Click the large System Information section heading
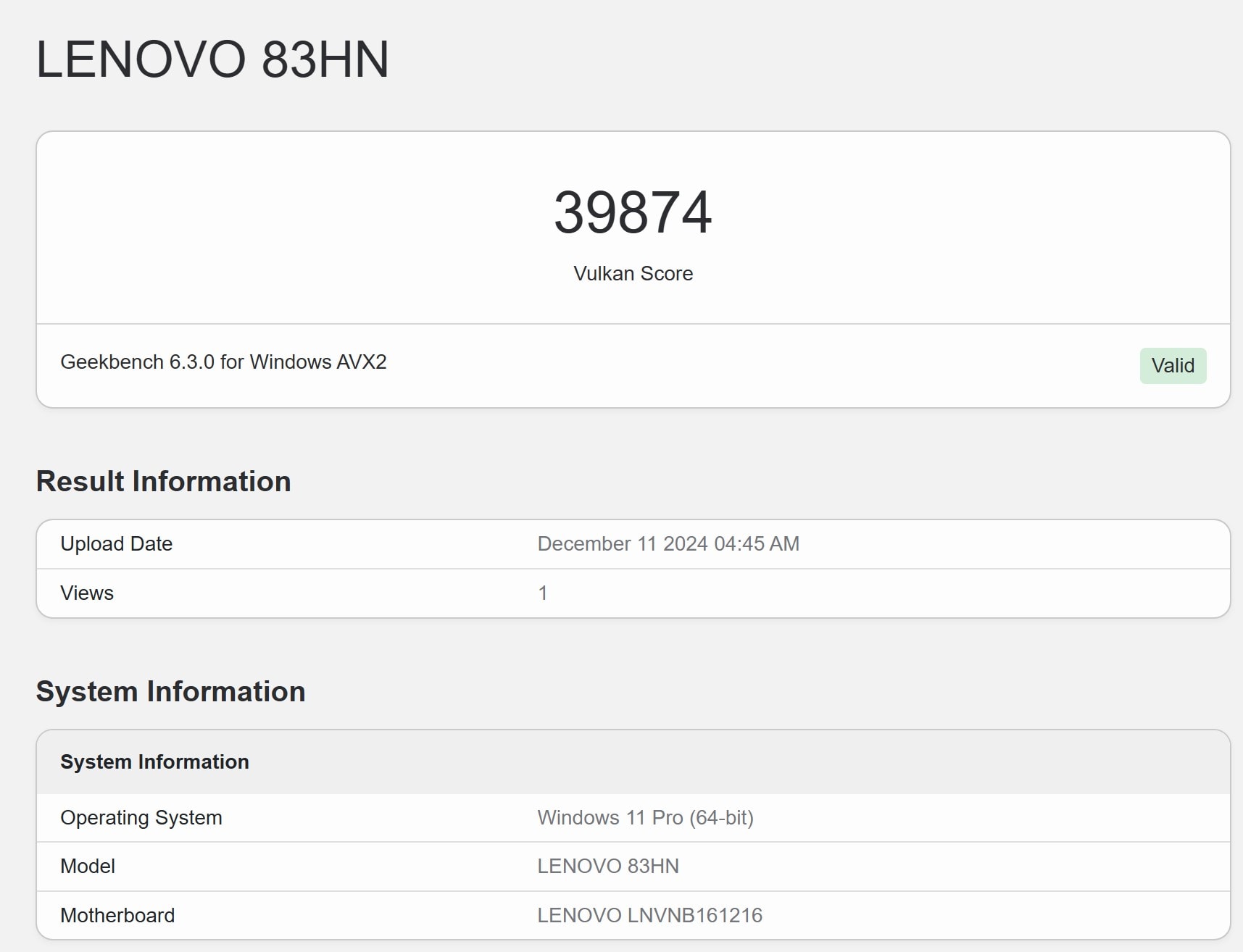This screenshot has width=1243, height=952. pyautogui.click(x=171, y=691)
